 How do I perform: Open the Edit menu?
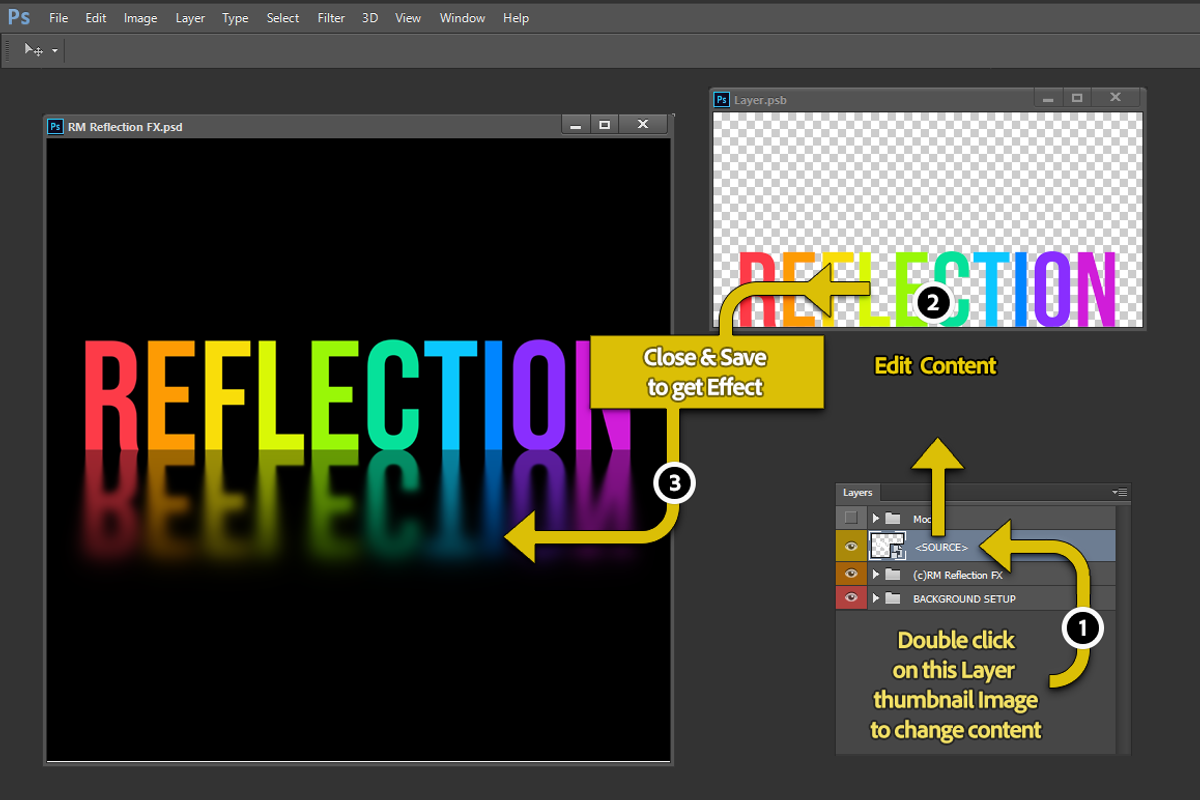(x=96, y=18)
